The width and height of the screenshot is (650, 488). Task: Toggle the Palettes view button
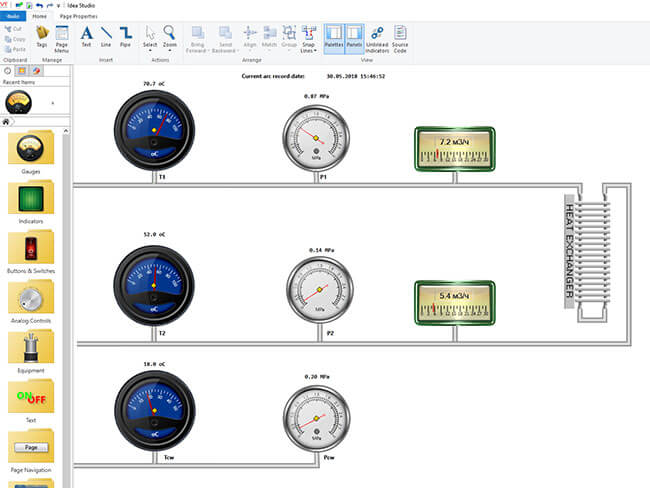point(334,39)
